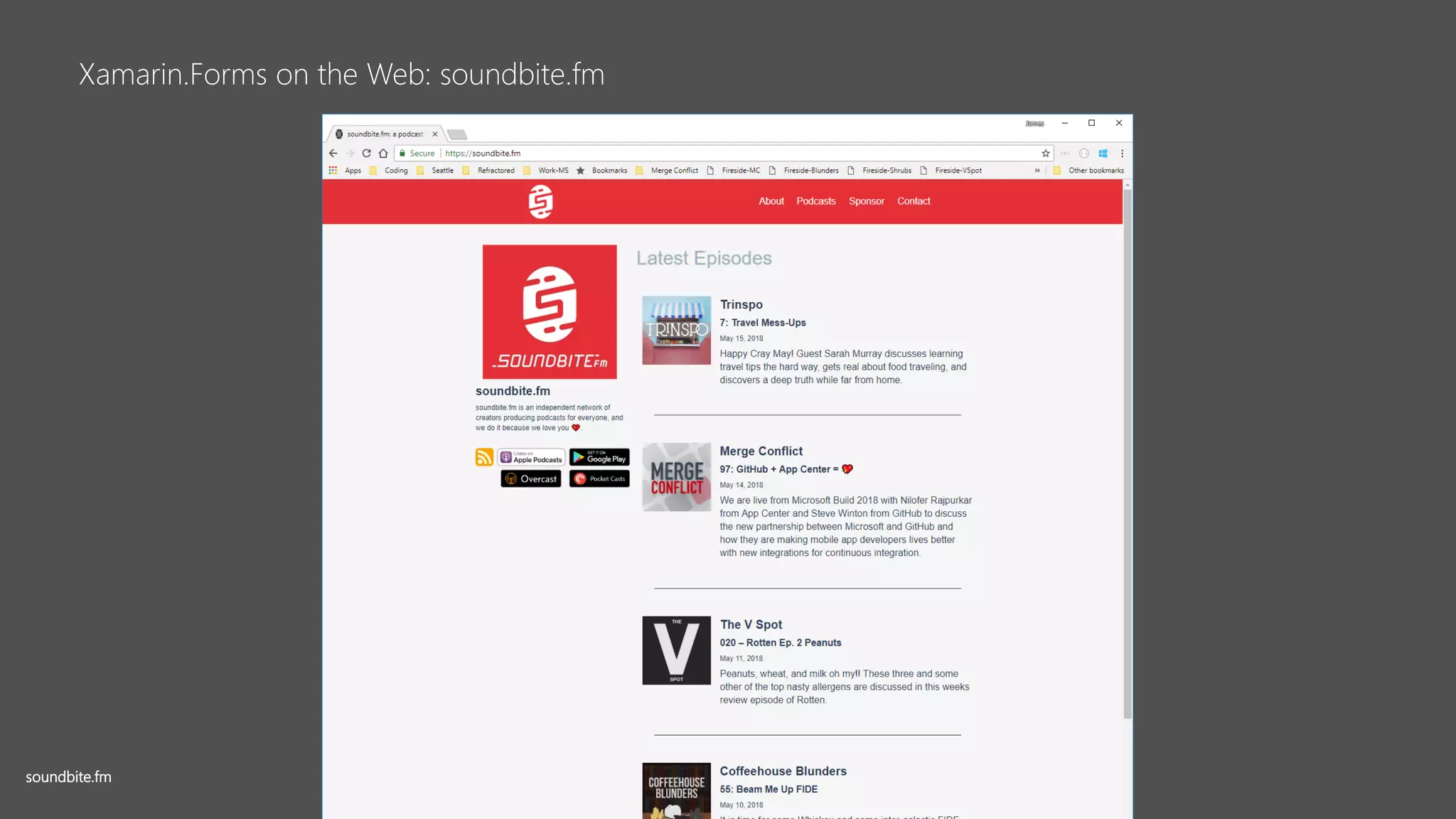Open Bookmarks starred folder
The image size is (1456, 819).
601,171
